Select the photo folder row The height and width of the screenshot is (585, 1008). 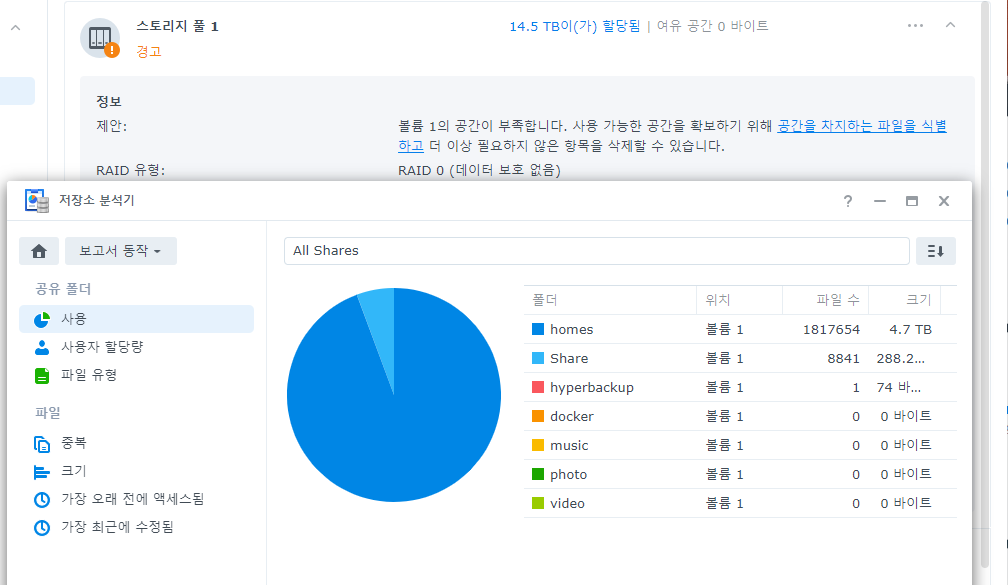point(741,474)
